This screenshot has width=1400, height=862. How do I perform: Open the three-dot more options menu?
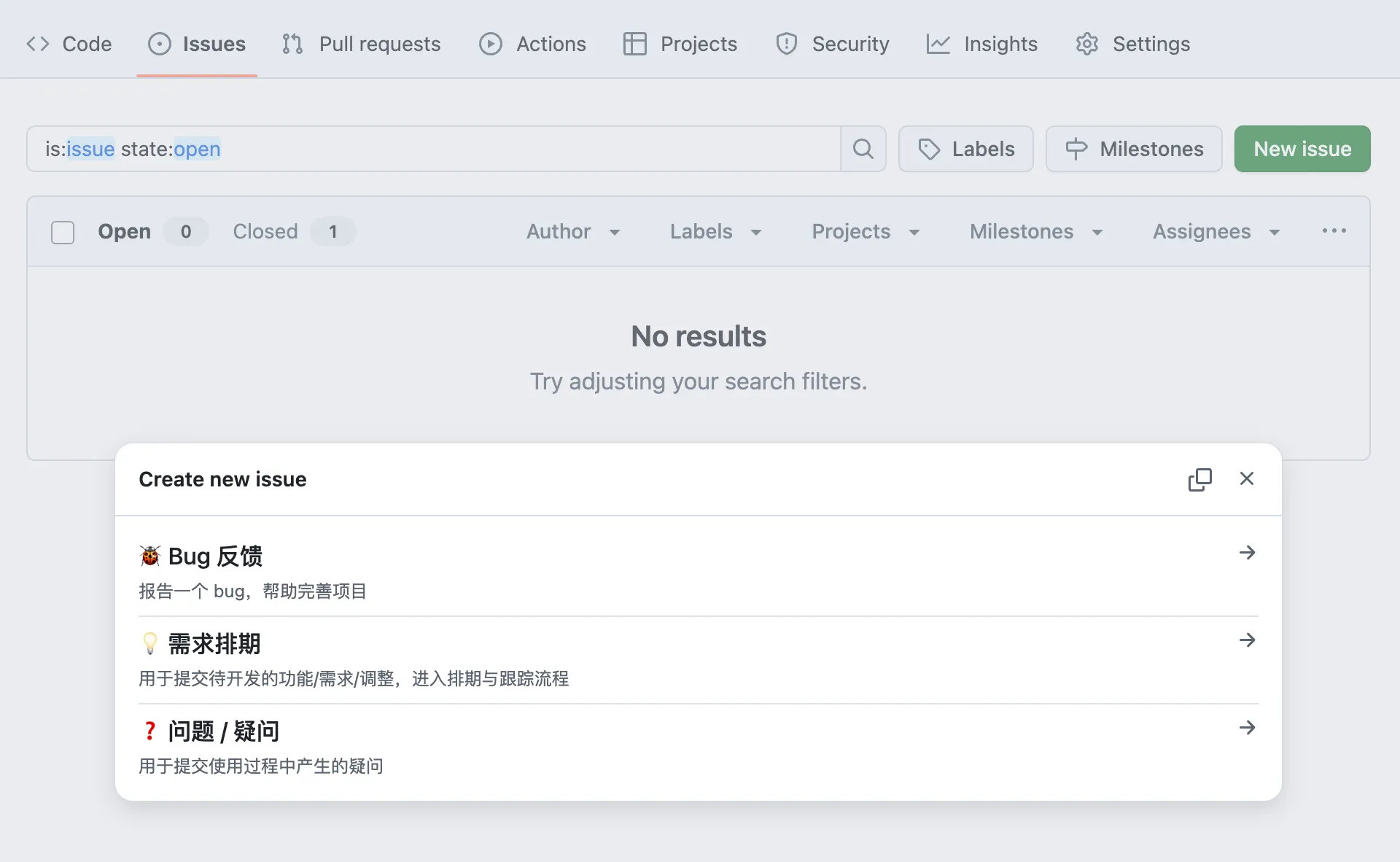tap(1334, 231)
